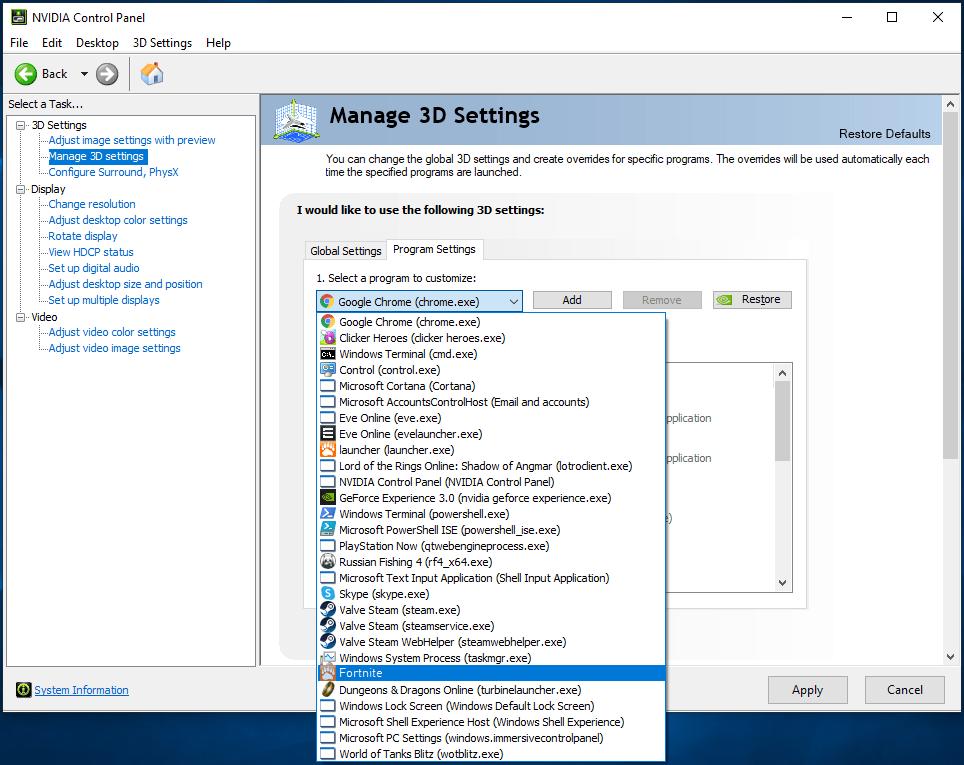Click the Clicker Heroes icon in list
The image size is (964, 765).
pyautogui.click(x=328, y=338)
